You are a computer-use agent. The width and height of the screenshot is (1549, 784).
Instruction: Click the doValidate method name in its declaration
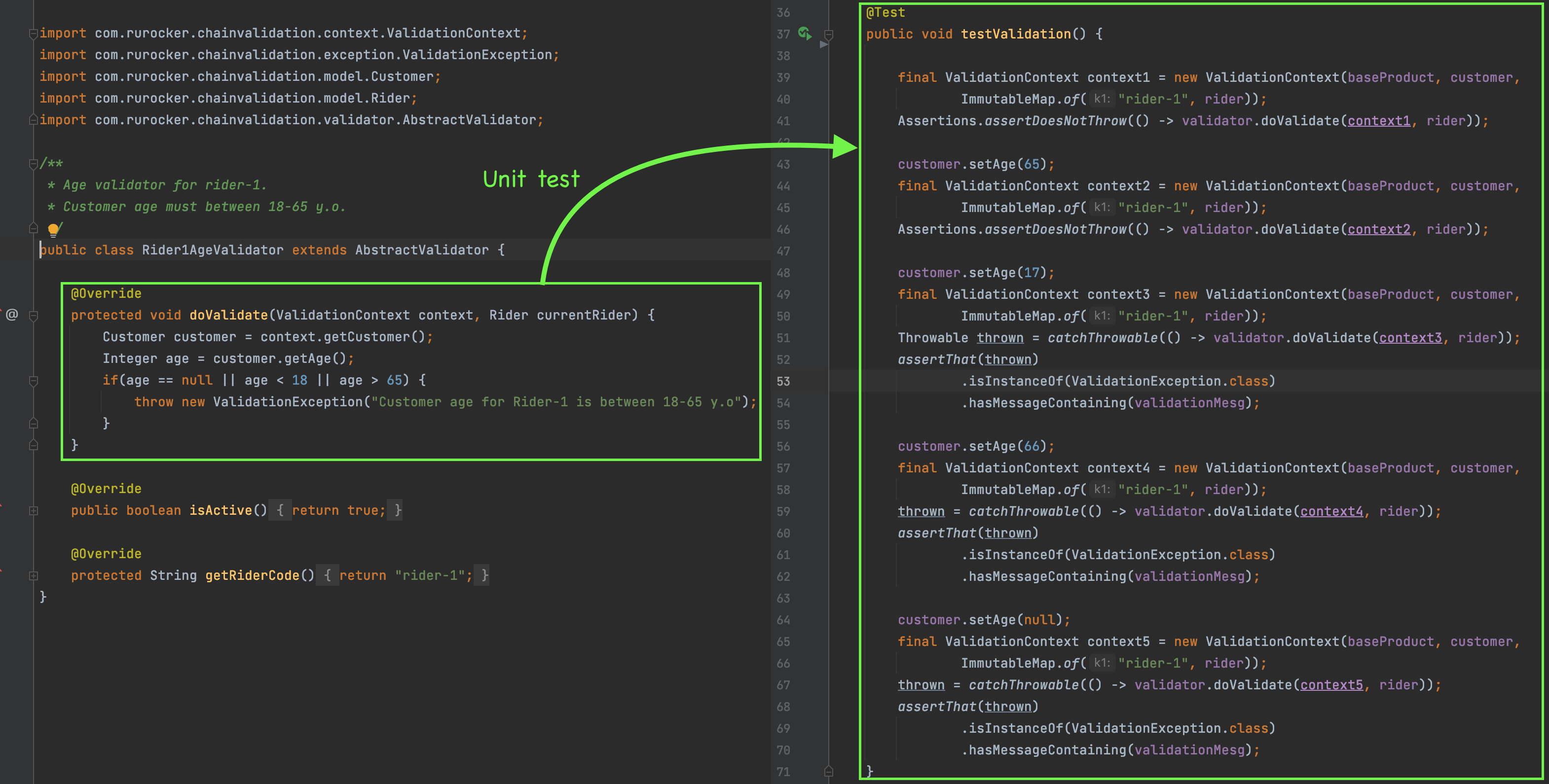coord(228,315)
